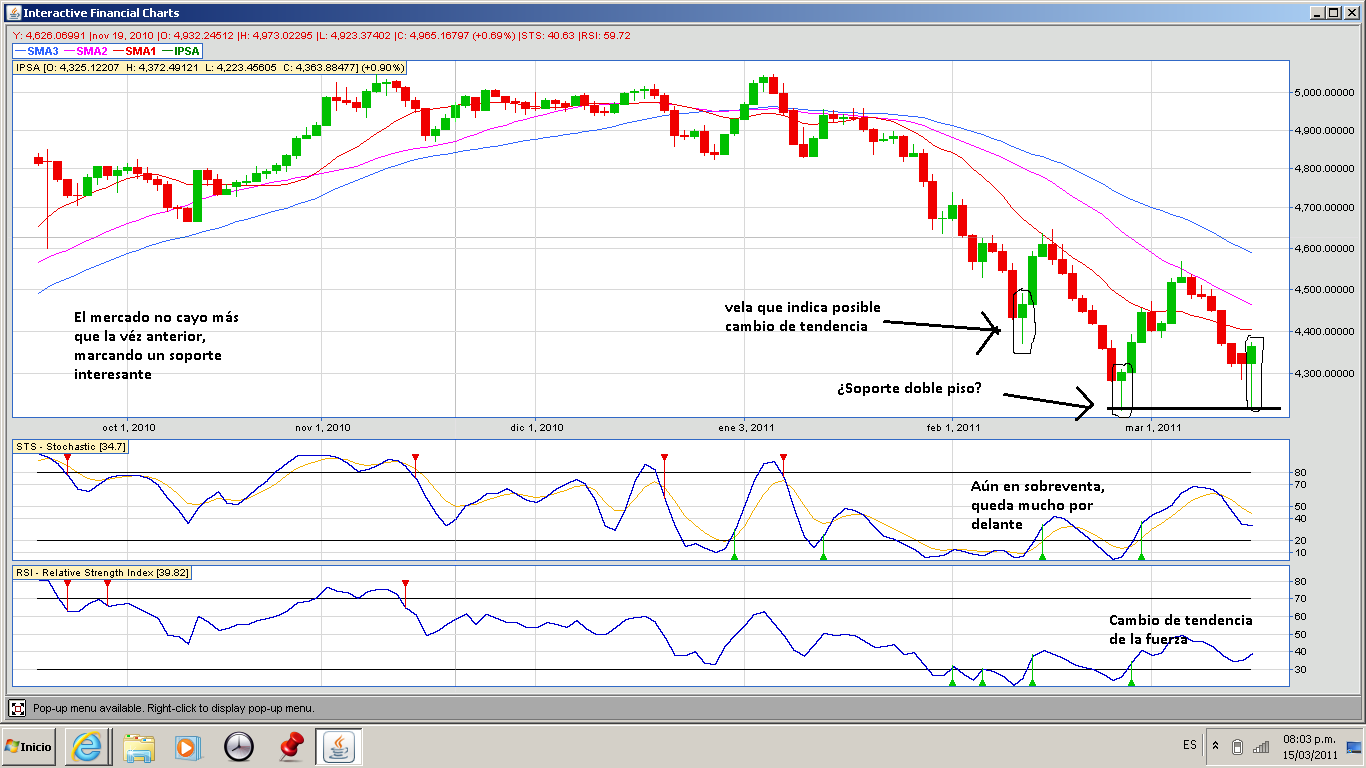Click the green IPSA legend entry
This screenshot has width=1366, height=768.
tap(180, 50)
